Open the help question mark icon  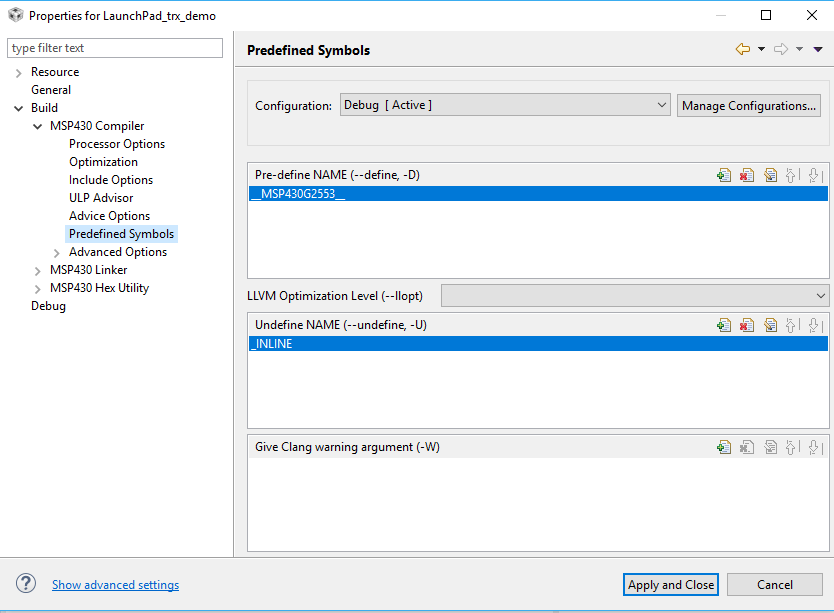pyautogui.click(x=26, y=584)
